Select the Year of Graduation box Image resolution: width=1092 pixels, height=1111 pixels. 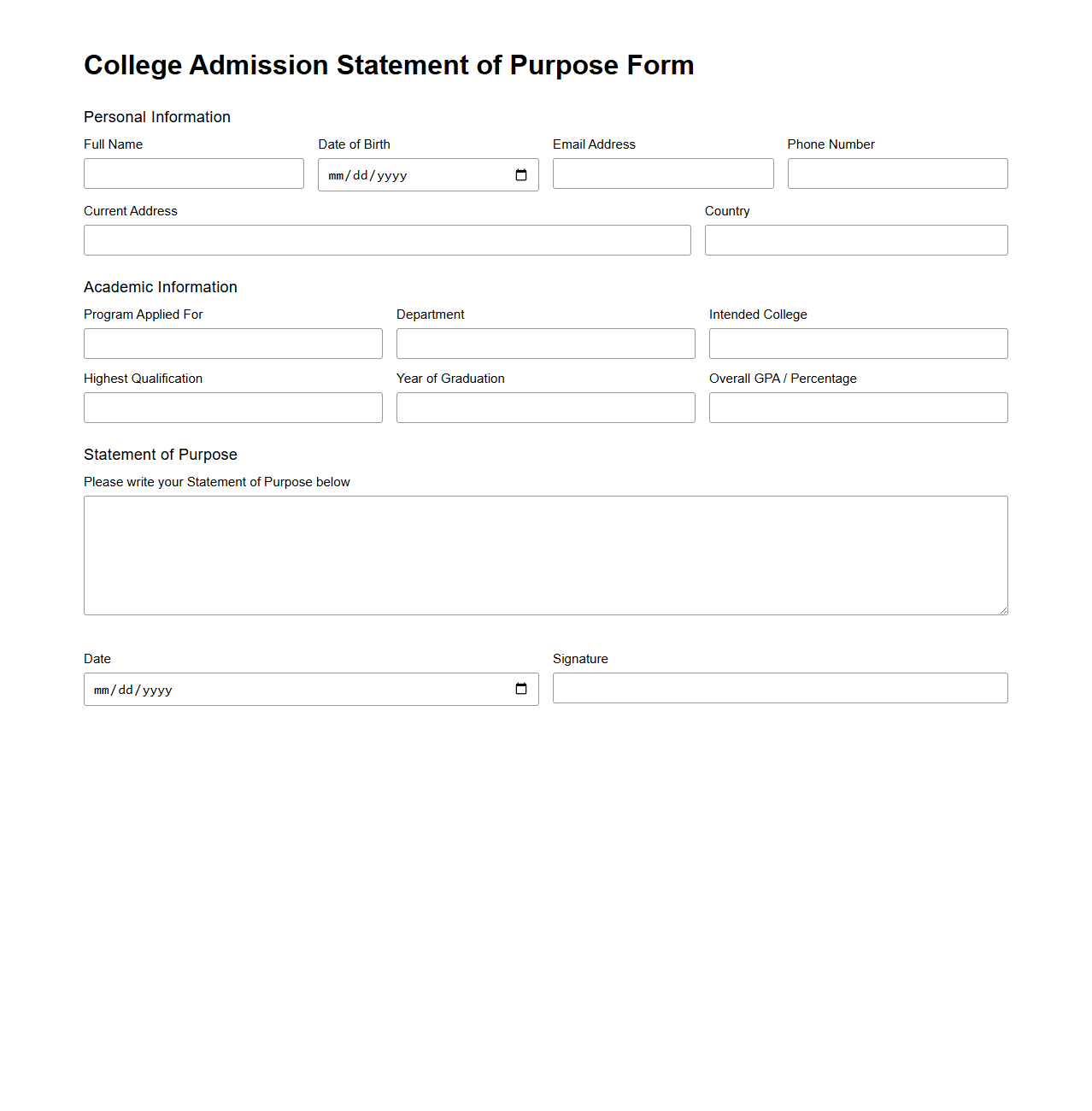(x=545, y=407)
